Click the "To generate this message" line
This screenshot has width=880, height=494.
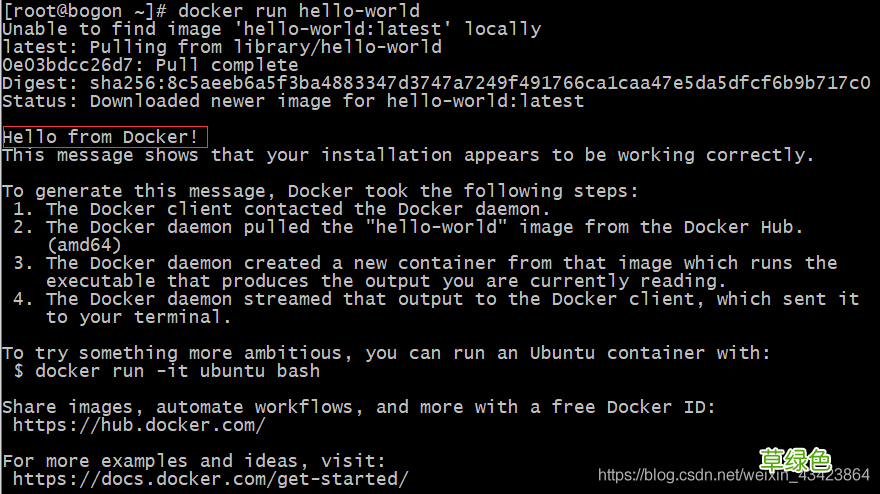point(320,191)
